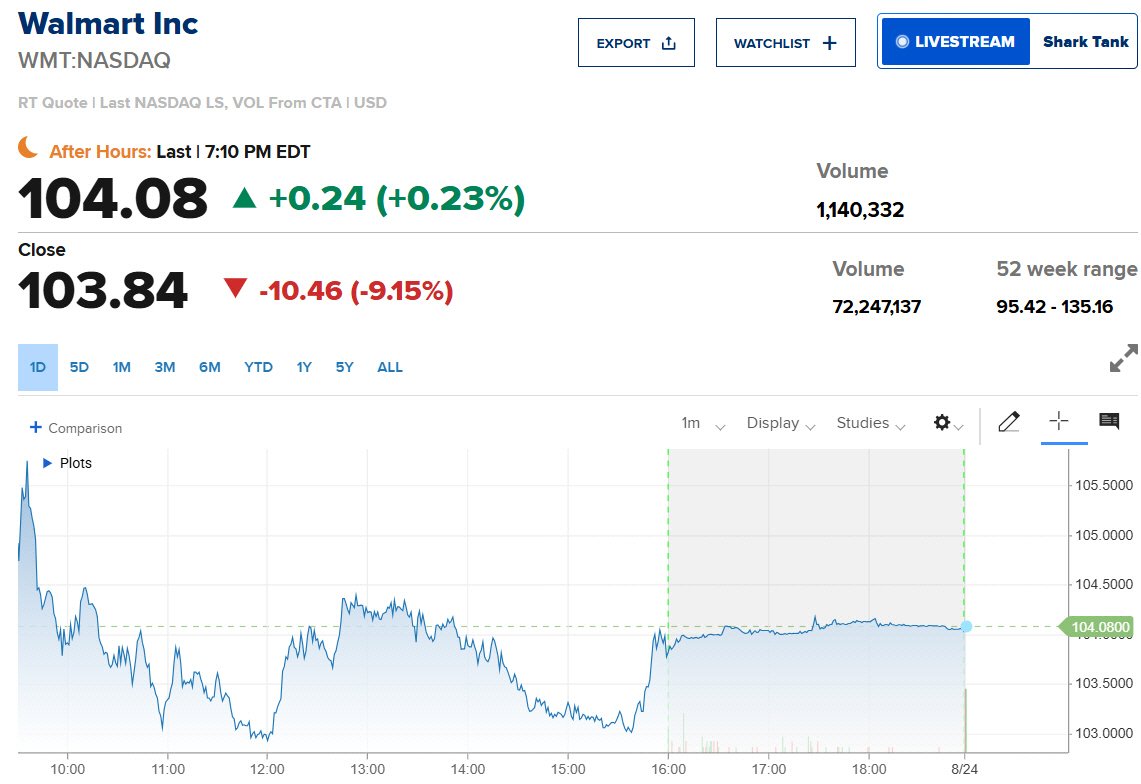The width and height of the screenshot is (1141, 784).
Task: Click the after-hours price 104.08
Action: click(x=113, y=198)
